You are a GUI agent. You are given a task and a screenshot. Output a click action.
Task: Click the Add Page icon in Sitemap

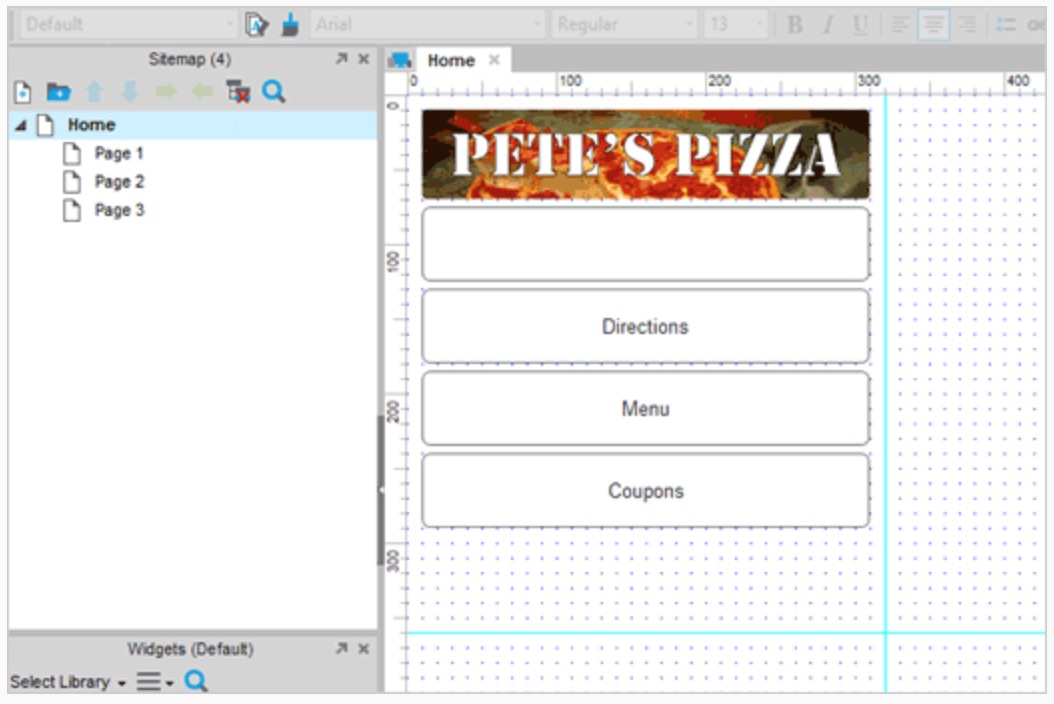click(22, 91)
